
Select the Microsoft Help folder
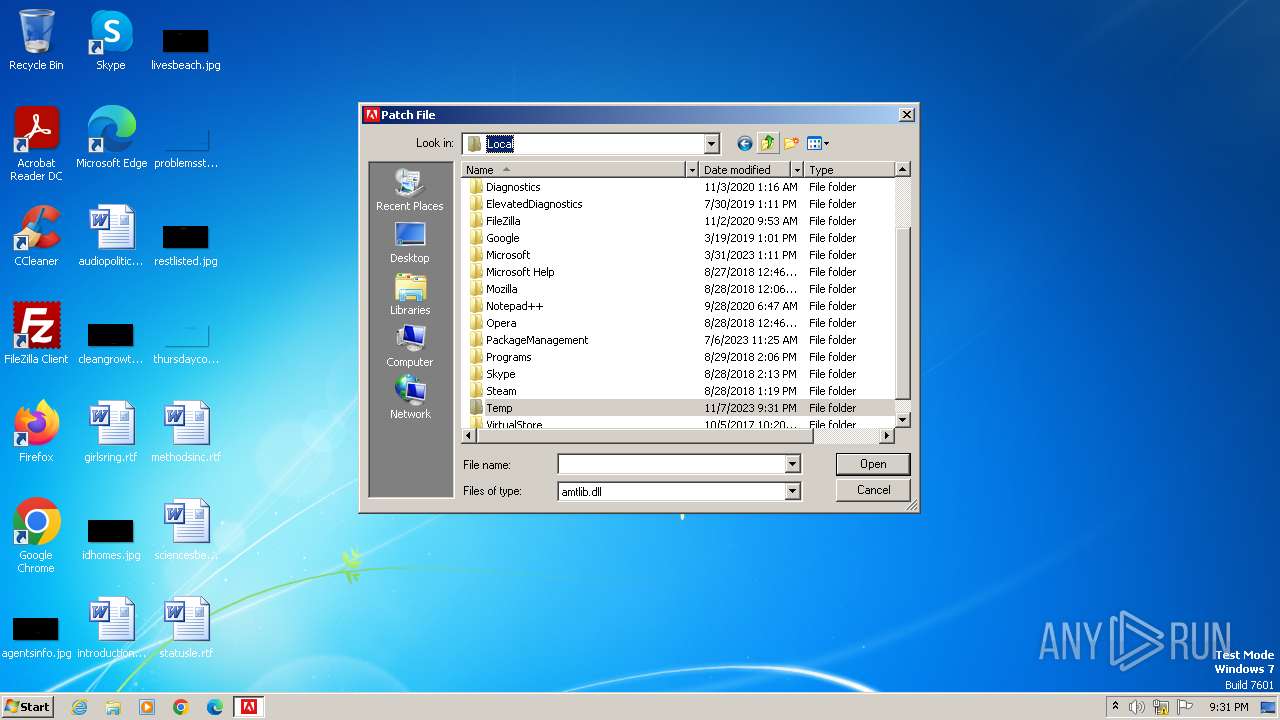(x=520, y=272)
